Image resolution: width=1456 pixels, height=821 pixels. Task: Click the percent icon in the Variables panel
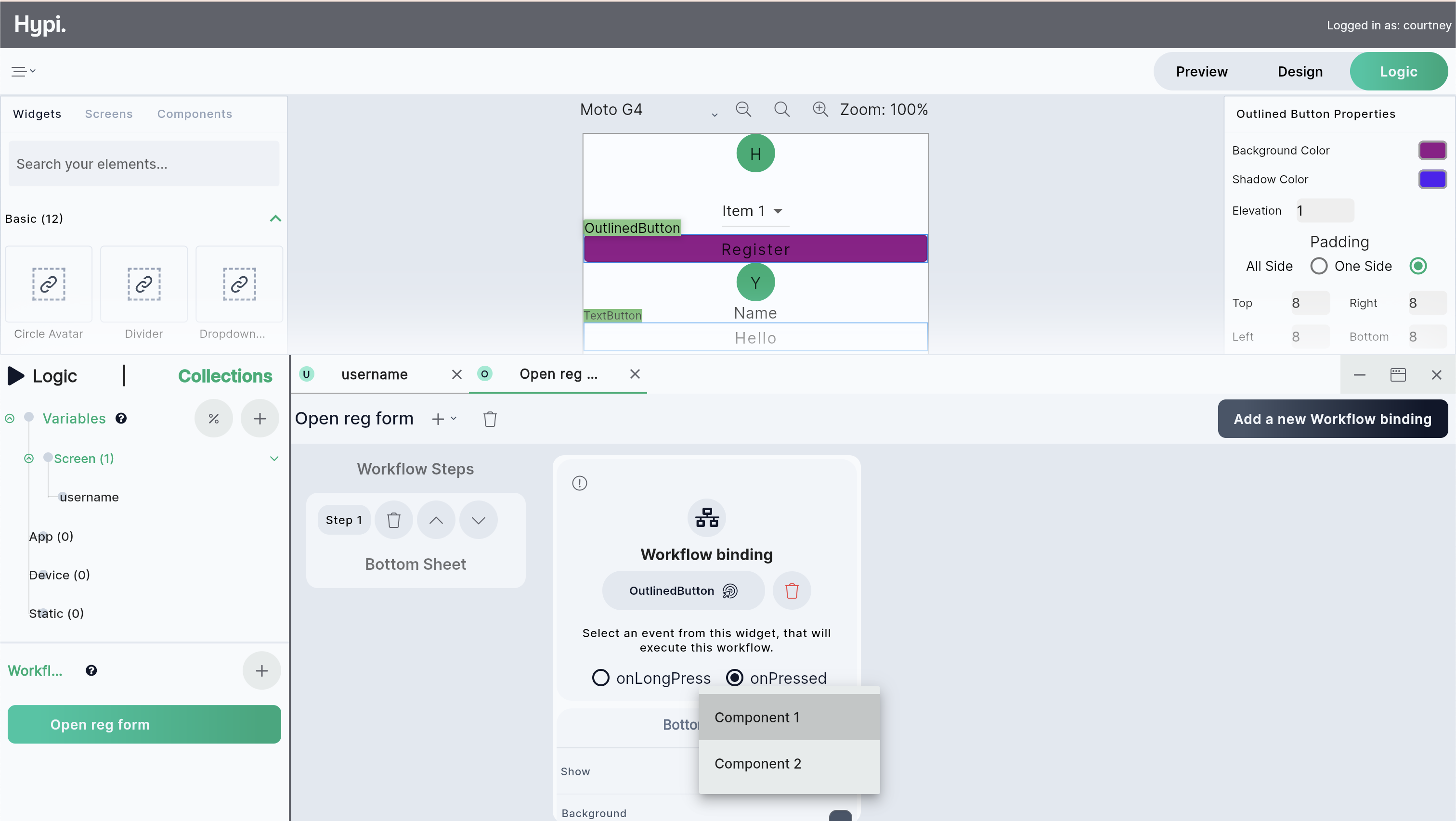214,418
